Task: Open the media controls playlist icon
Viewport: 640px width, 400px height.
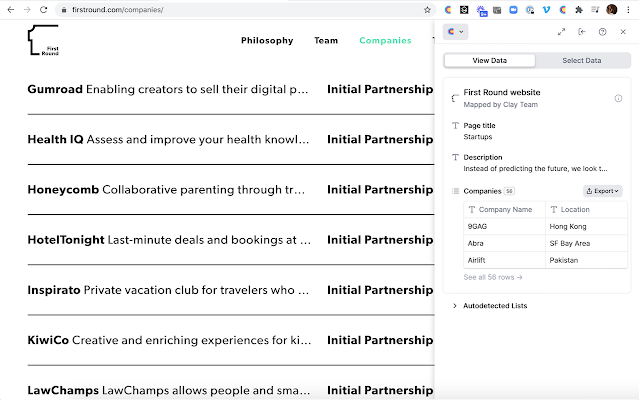Action: pos(595,10)
